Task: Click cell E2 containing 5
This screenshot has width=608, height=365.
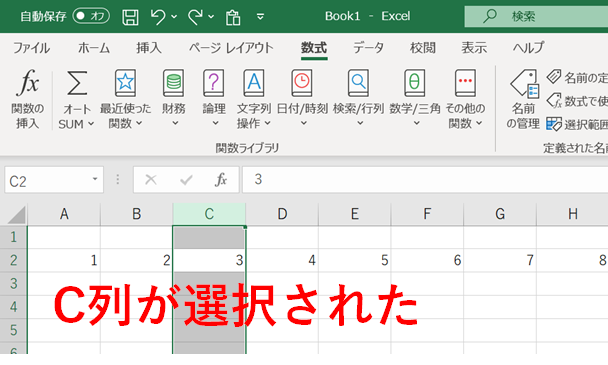Action: point(355,260)
